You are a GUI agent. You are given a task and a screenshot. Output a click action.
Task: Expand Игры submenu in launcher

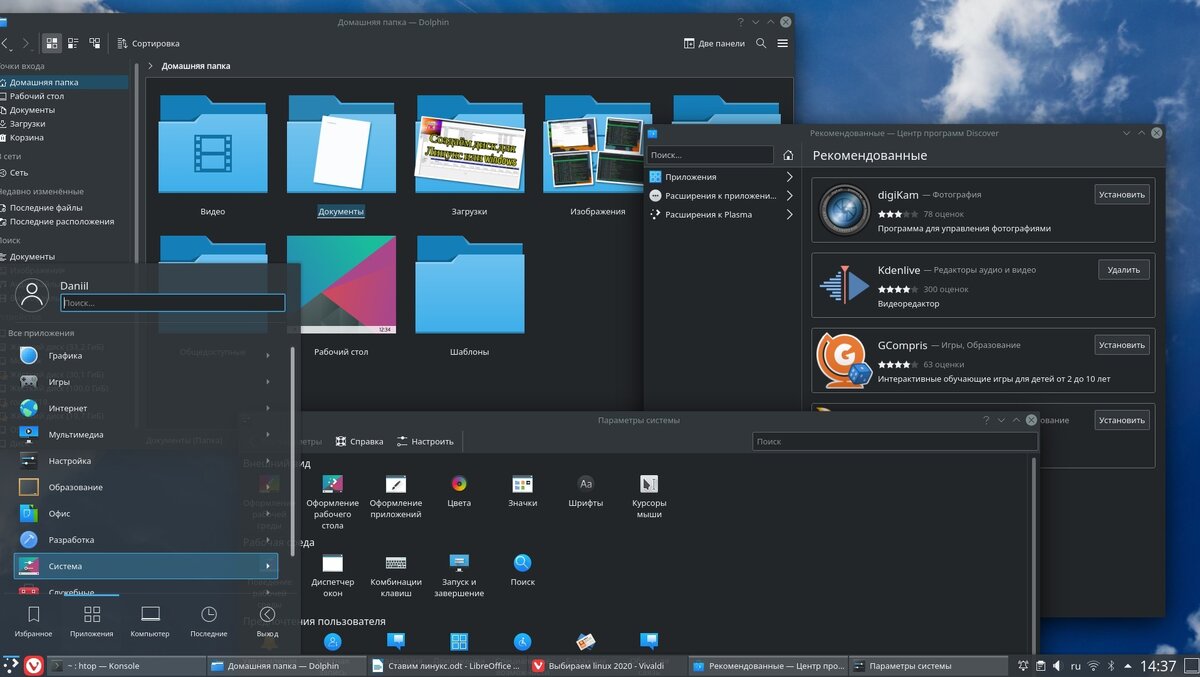click(145, 382)
